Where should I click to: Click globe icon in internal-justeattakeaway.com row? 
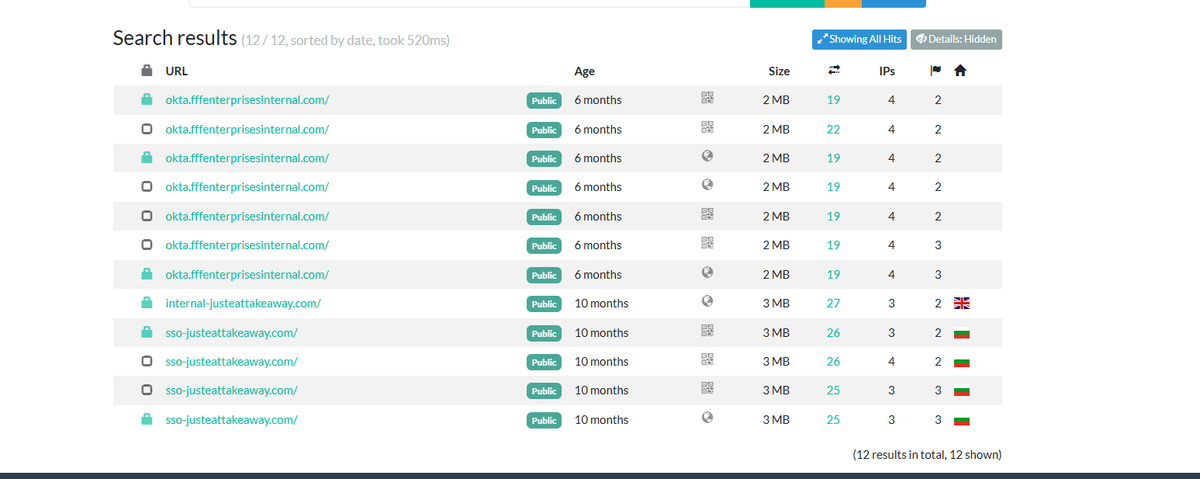[x=707, y=301]
